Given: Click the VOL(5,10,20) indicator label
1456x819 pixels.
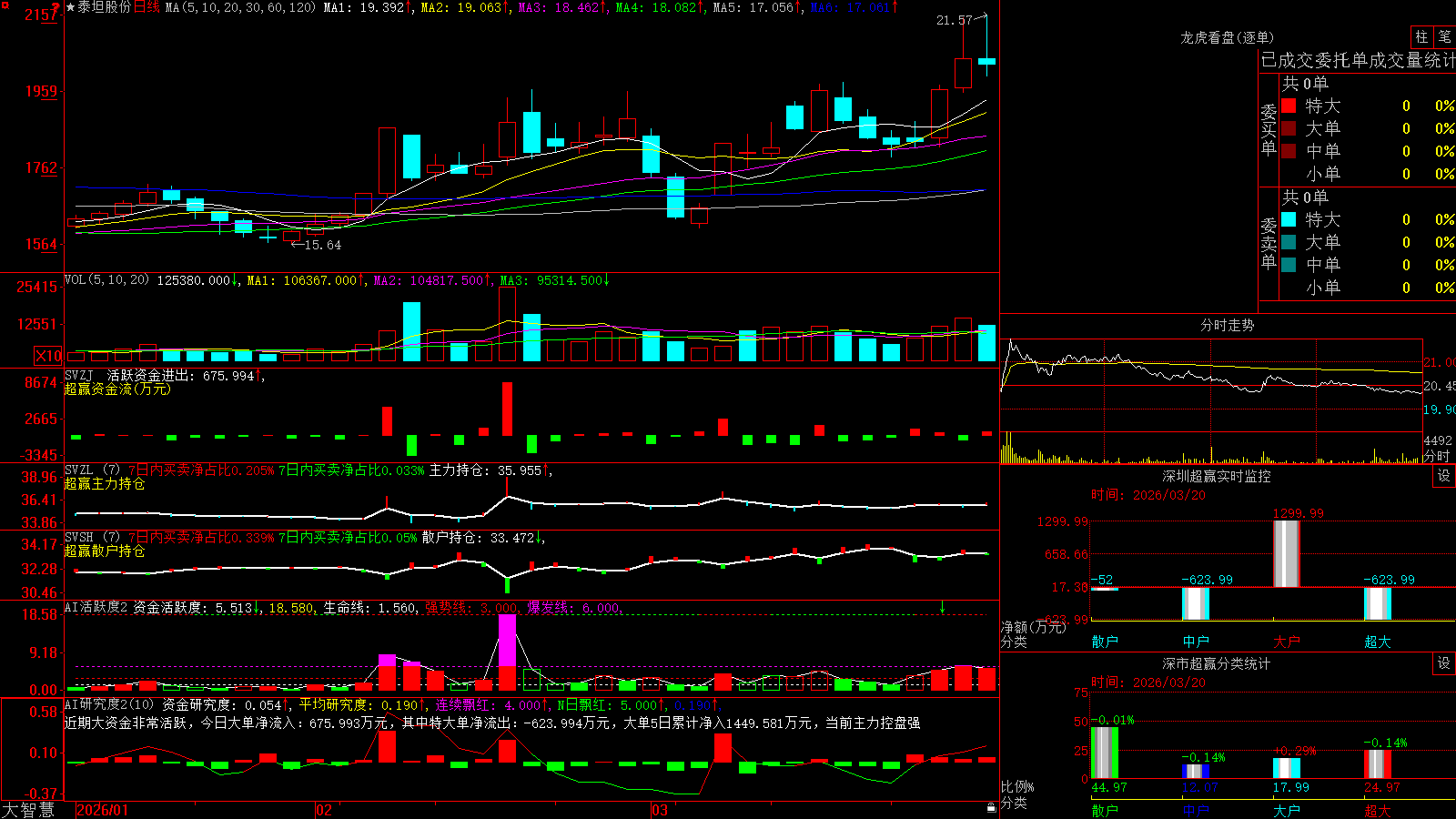Looking at the screenshot, I should 106,280.
